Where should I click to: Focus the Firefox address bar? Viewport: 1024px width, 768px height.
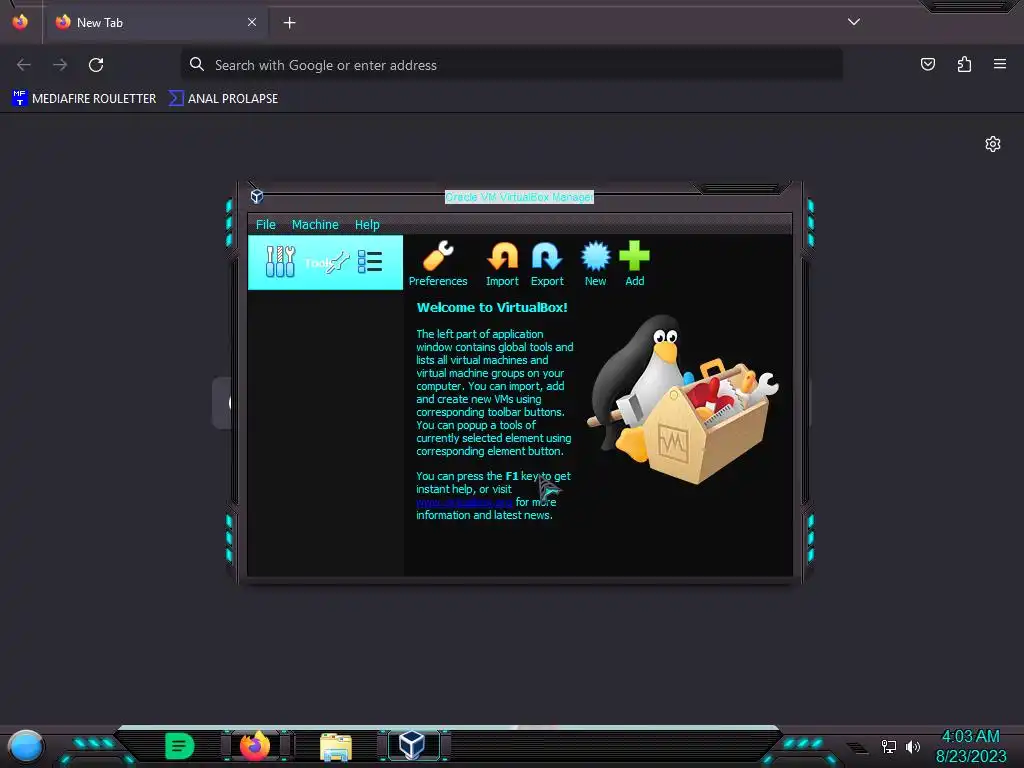pyautogui.click(x=511, y=65)
